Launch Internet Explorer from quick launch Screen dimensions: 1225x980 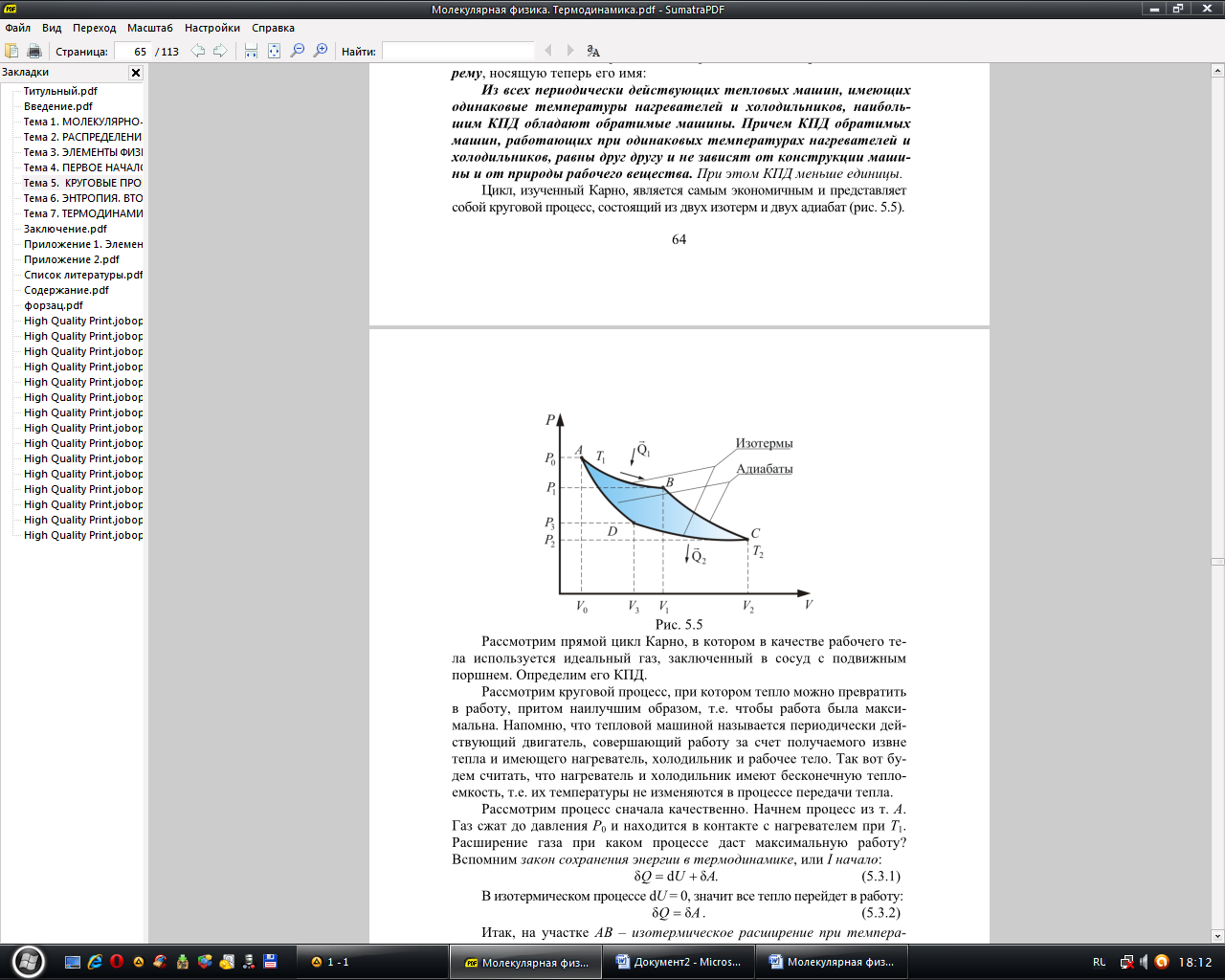click(x=95, y=962)
